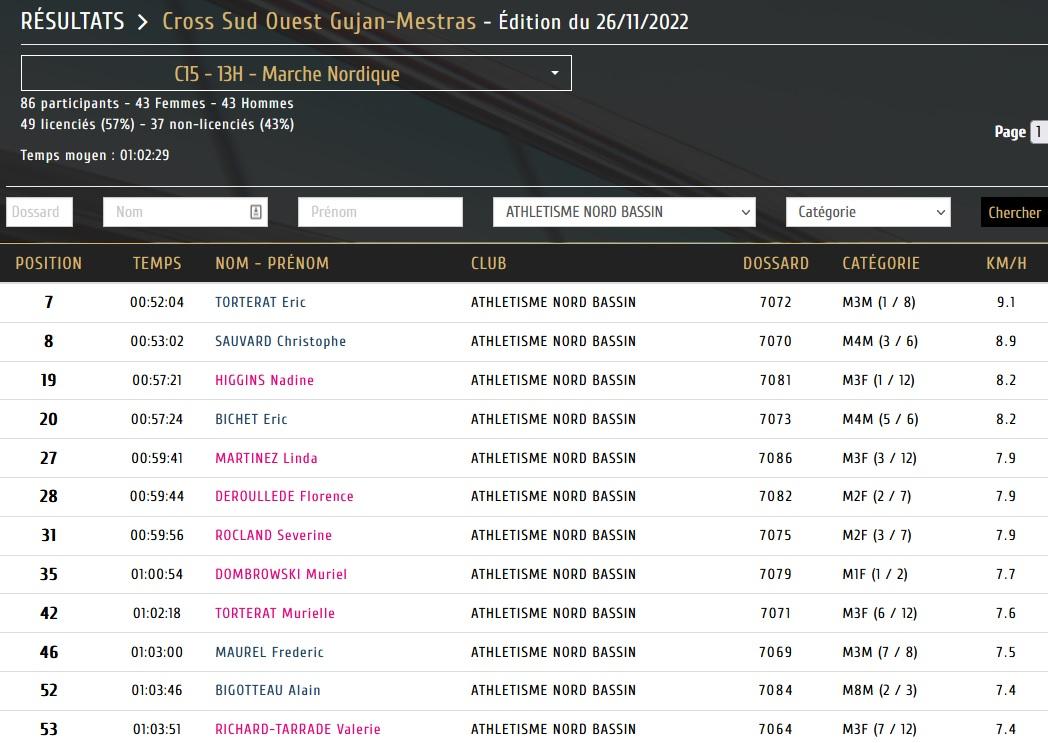Click category M1F (1 / 2)
The image size is (1048, 743).
[x=875, y=574]
